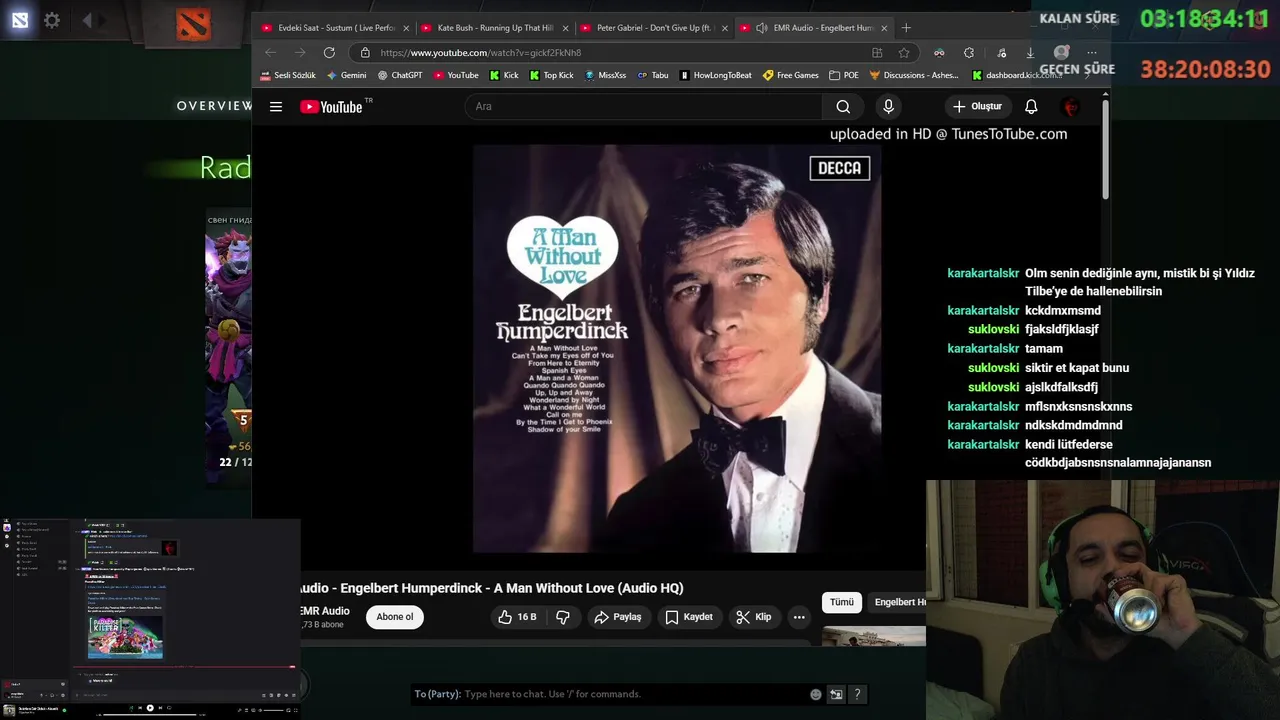This screenshot has height=720, width=1280.
Task: Click the Spotify track progress bar
Action: [x=150, y=715]
